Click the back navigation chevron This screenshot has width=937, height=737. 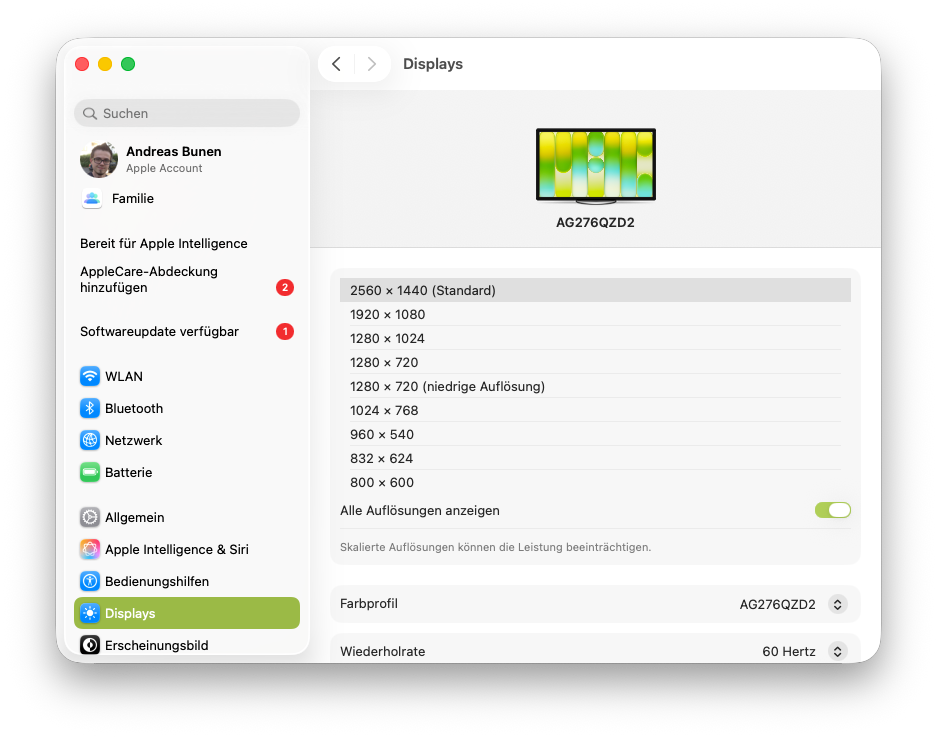pyautogui.click(x=337, y=63)
